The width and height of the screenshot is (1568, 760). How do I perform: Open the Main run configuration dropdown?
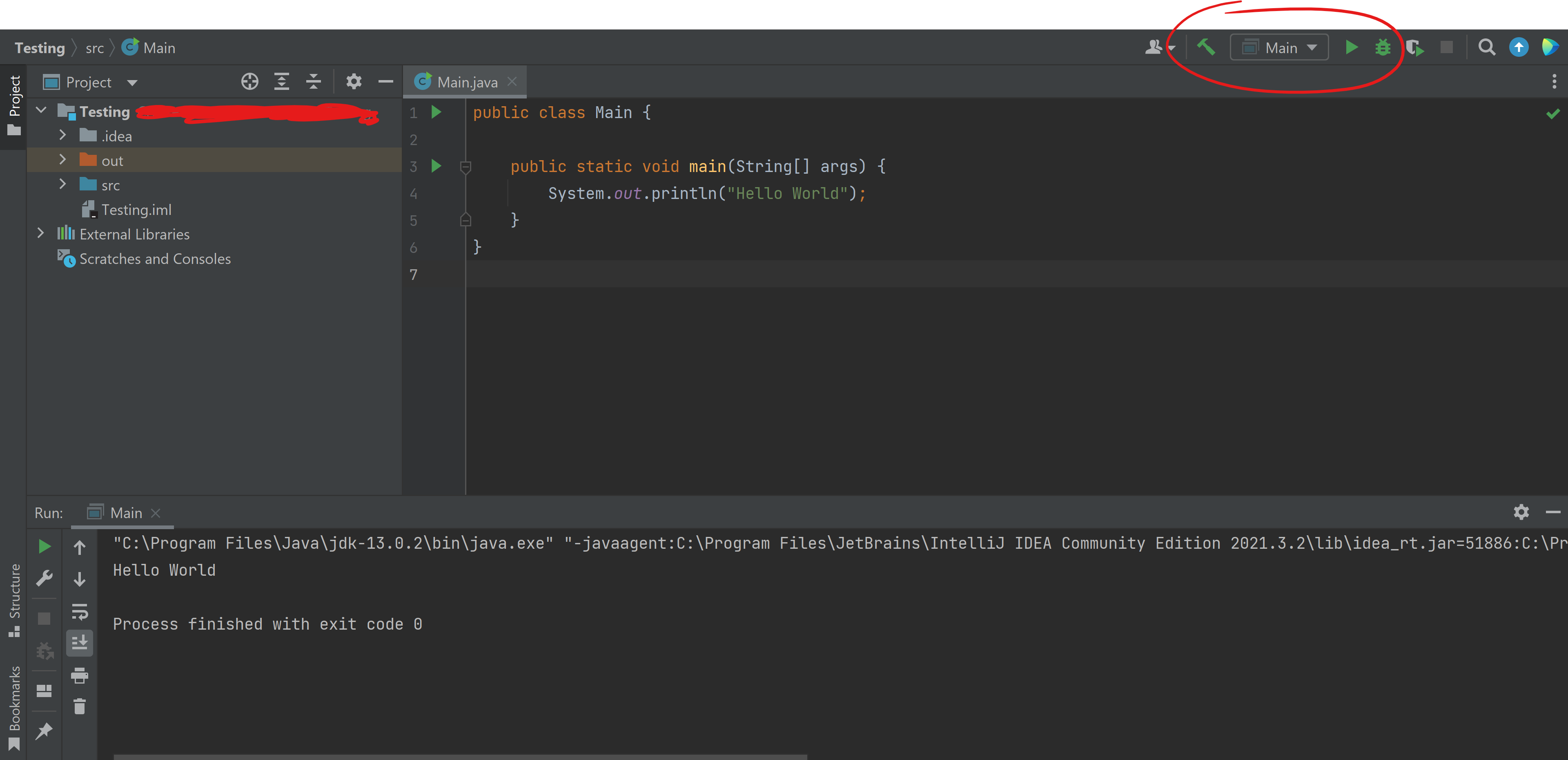coord(1279,47)
